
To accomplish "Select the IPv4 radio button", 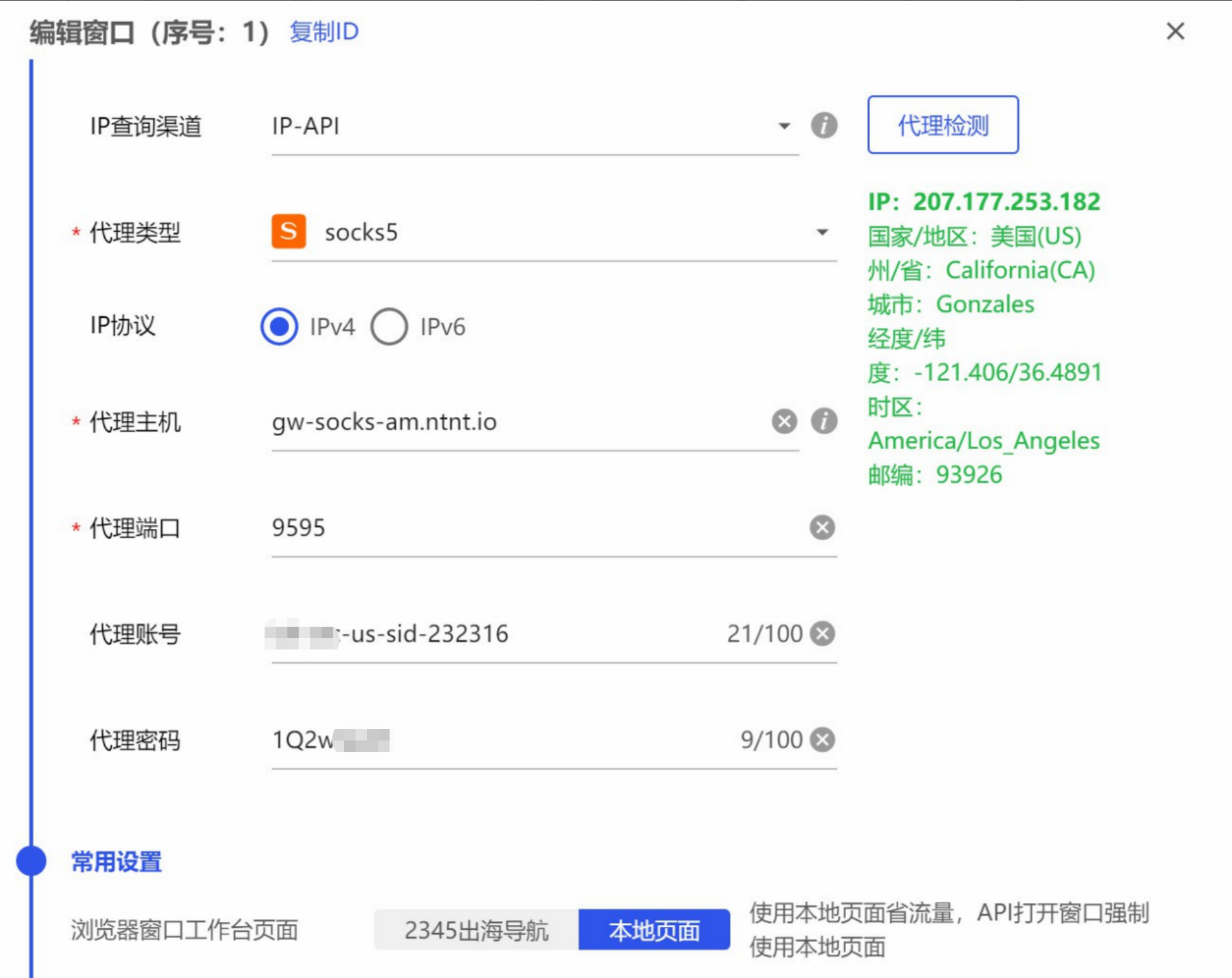I will (279, 326).
